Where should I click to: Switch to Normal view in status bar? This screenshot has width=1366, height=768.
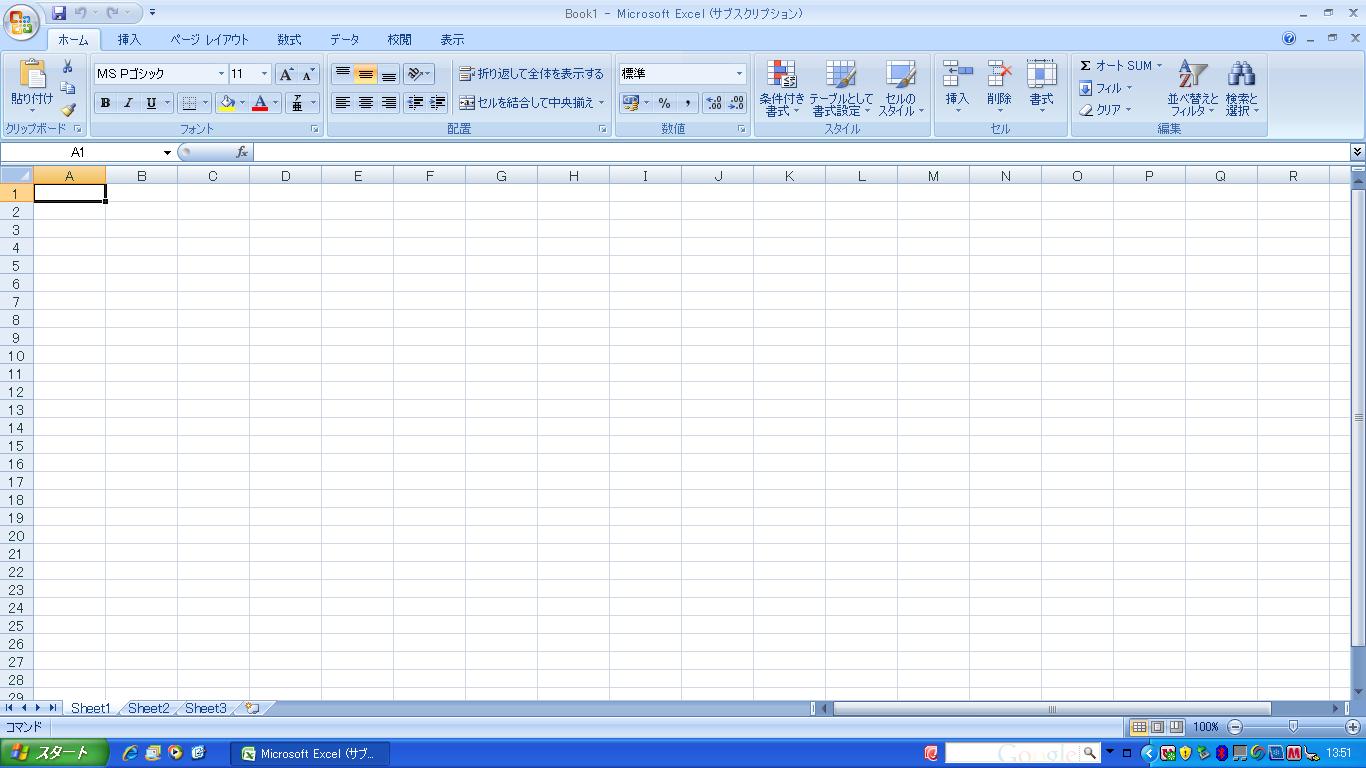[1139, 727]
